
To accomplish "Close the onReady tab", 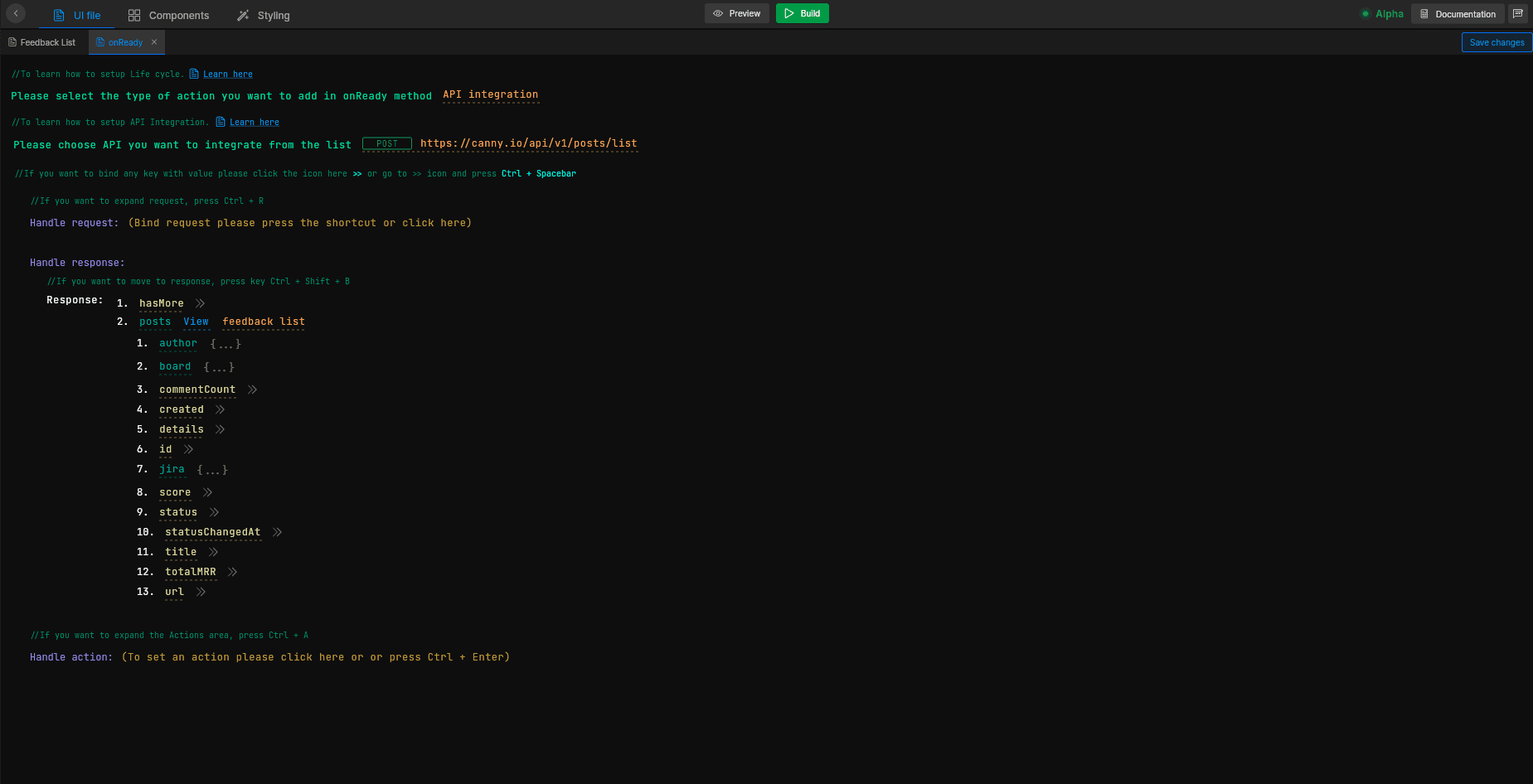I will point(153,41).
